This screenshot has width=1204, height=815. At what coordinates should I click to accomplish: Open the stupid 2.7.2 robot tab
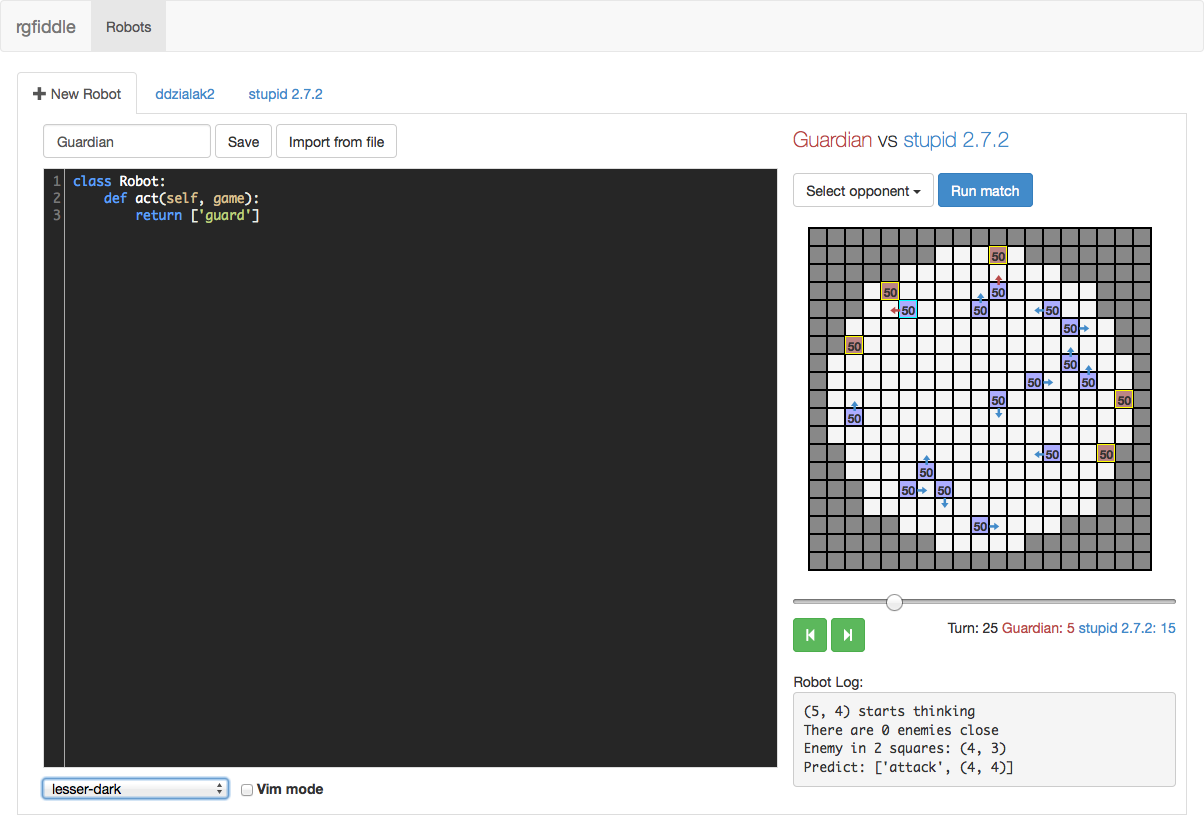285,94
